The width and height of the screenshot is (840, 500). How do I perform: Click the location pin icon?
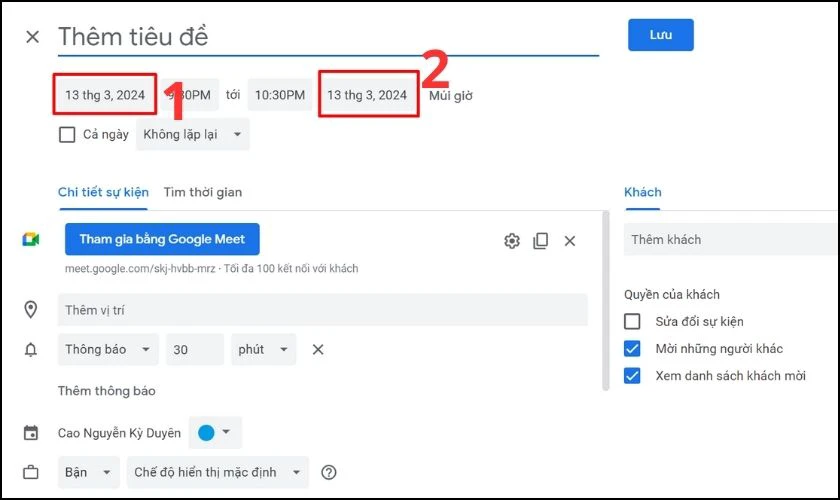coord(31,309)
